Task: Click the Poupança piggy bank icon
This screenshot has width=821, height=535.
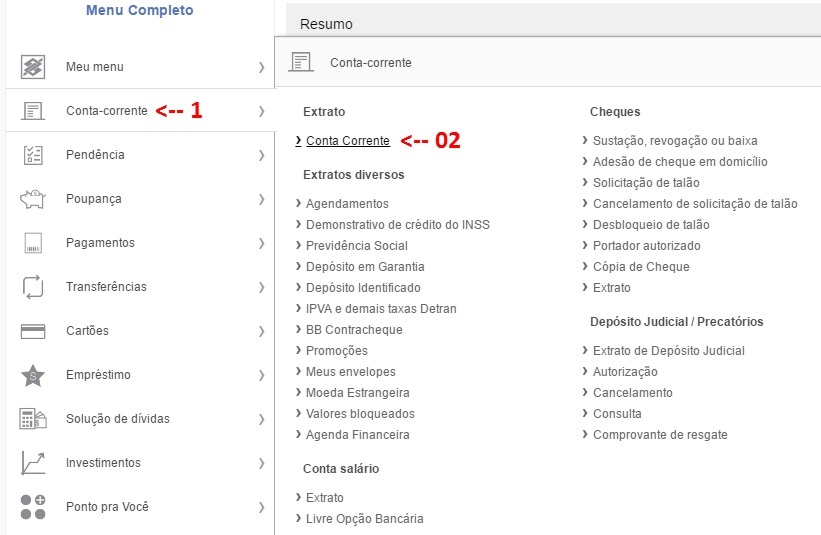Action: [x=32, y=199]
